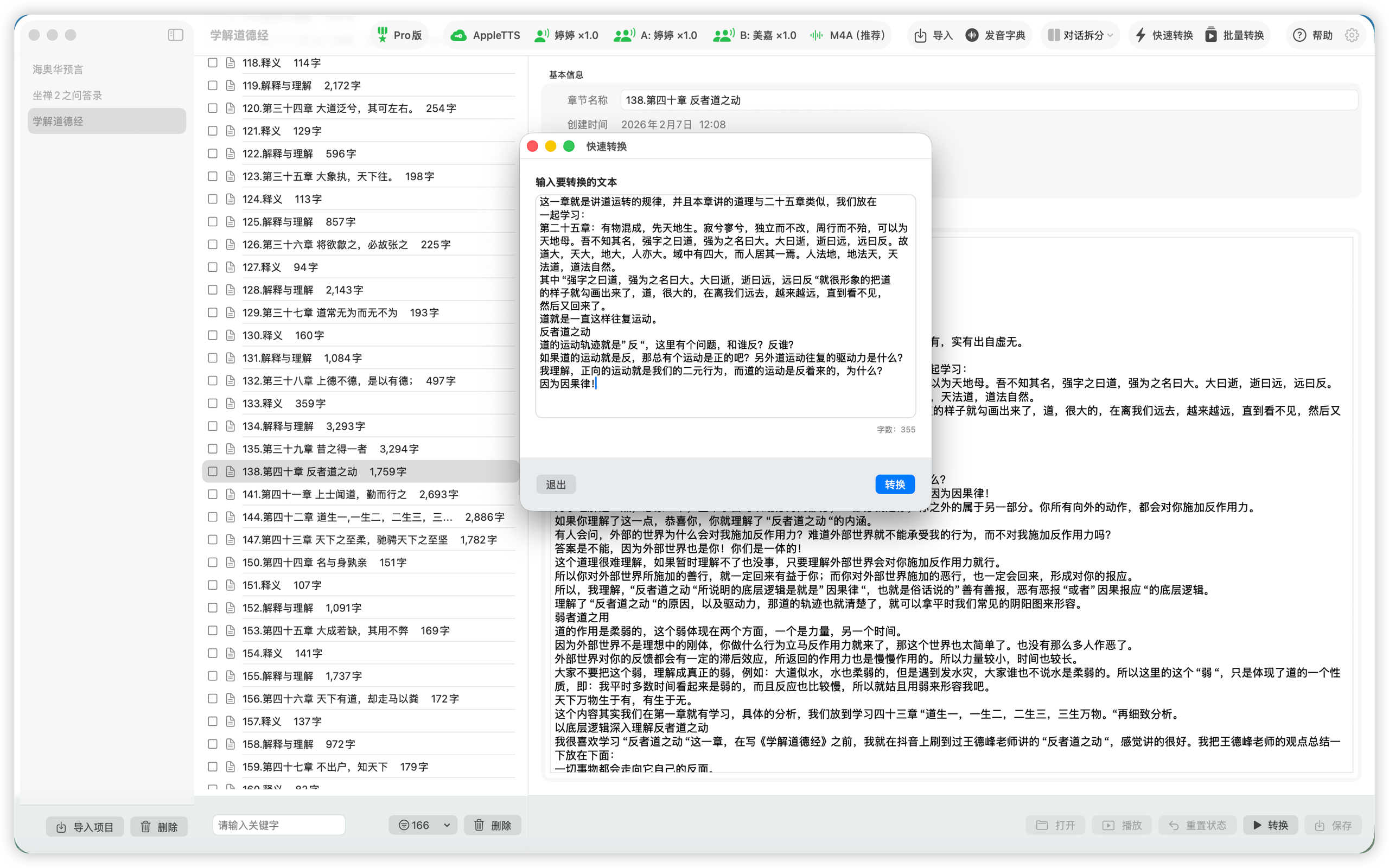Open voice A: 婷婷 x1.0

[655, 35]
